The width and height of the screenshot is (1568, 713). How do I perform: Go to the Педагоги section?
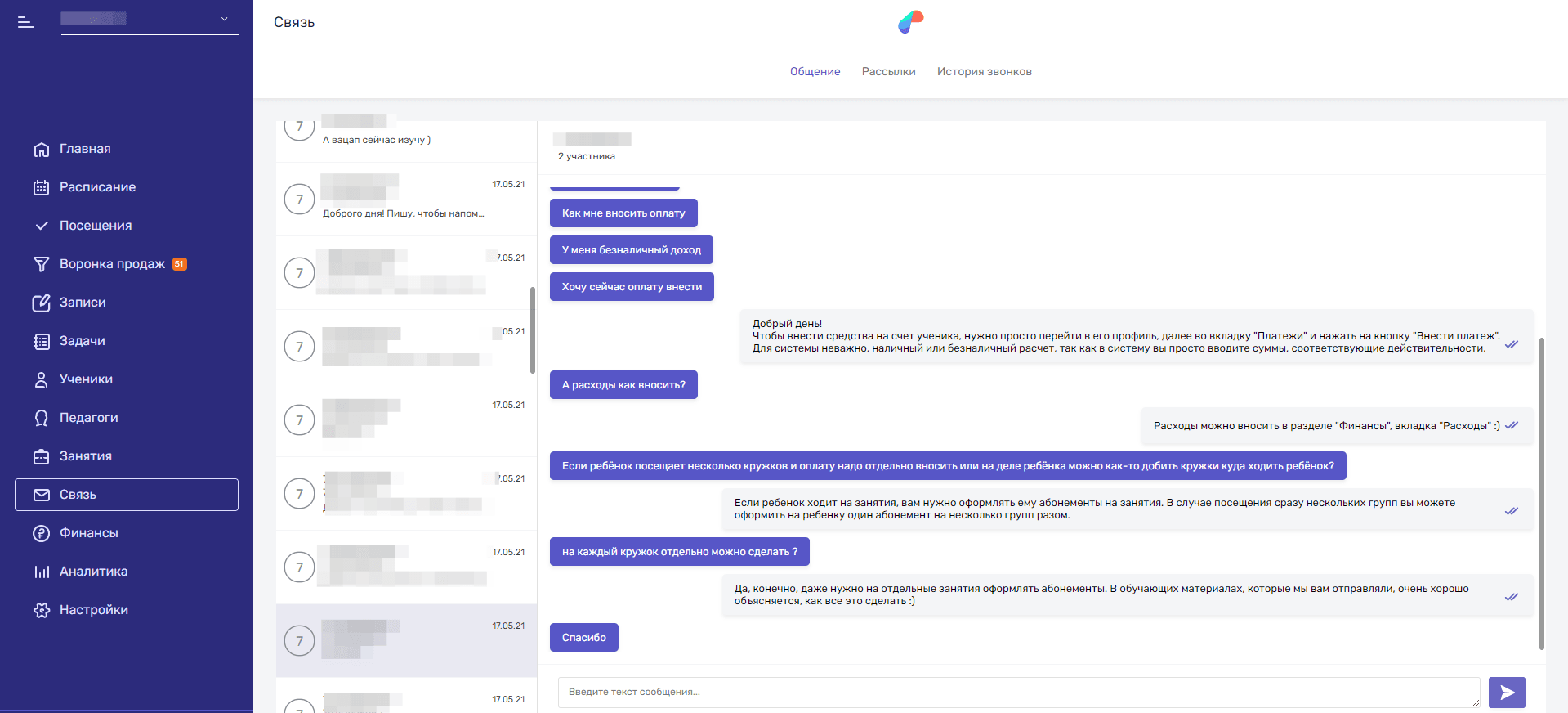88,418
